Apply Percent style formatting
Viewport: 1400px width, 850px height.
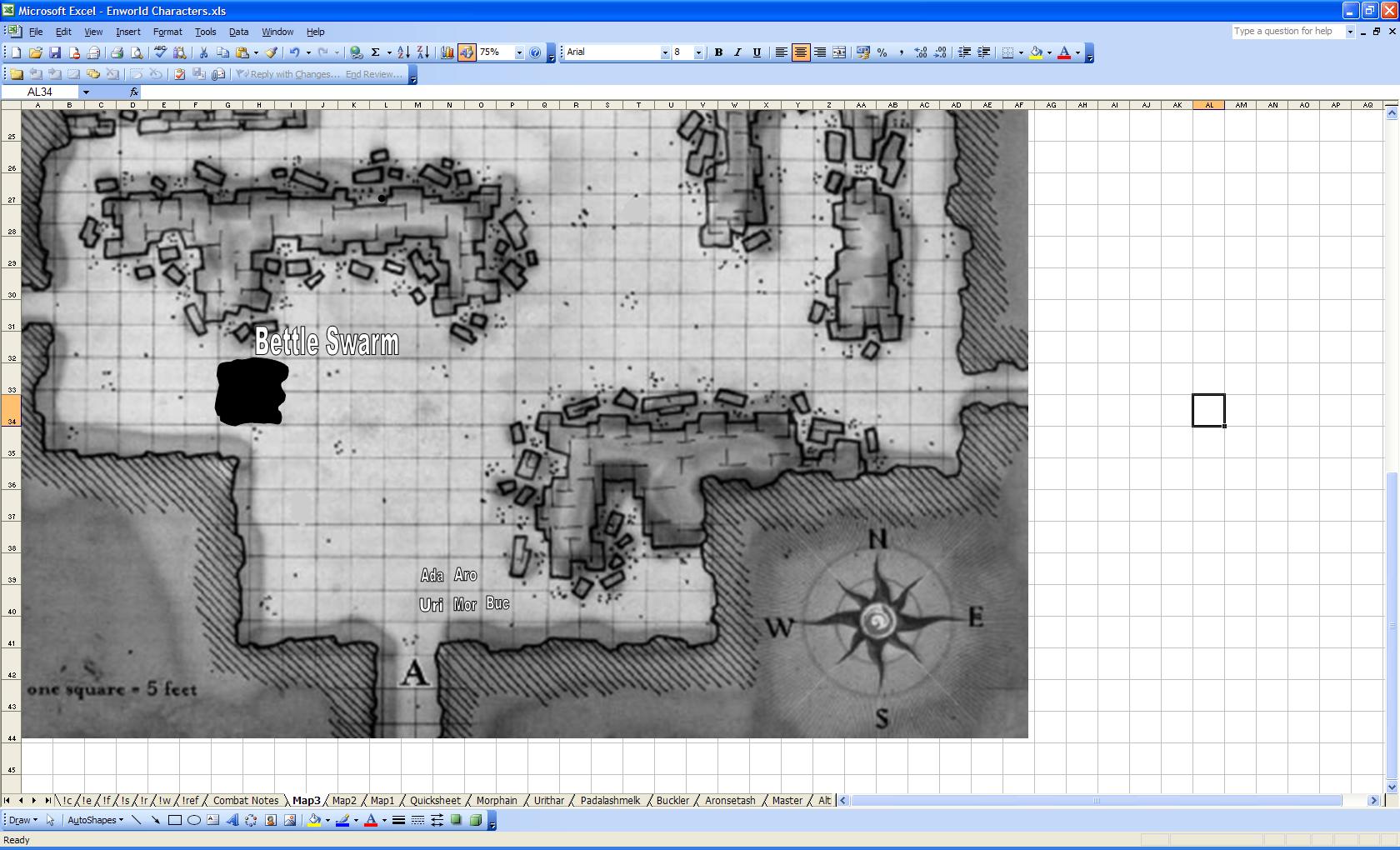coord(882,52)
